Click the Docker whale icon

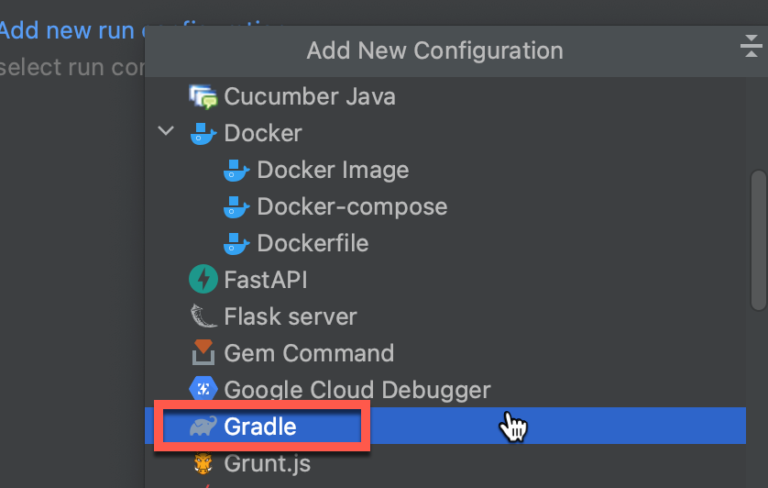click(x=203, y=133)
